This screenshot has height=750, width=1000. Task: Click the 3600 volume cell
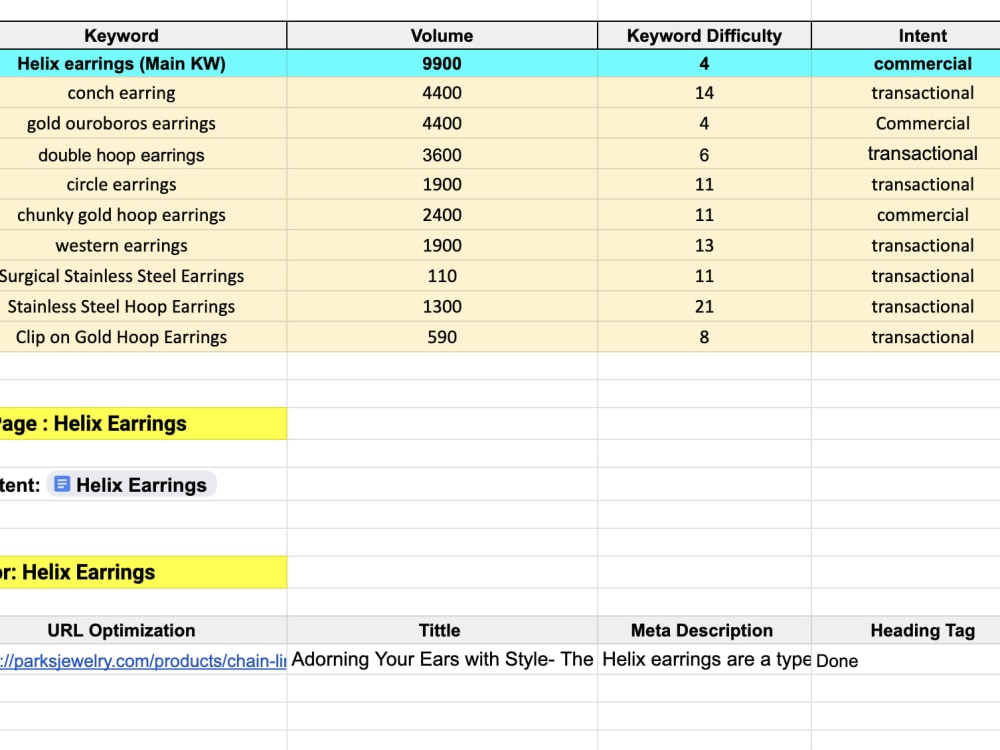tap(442, 155)
